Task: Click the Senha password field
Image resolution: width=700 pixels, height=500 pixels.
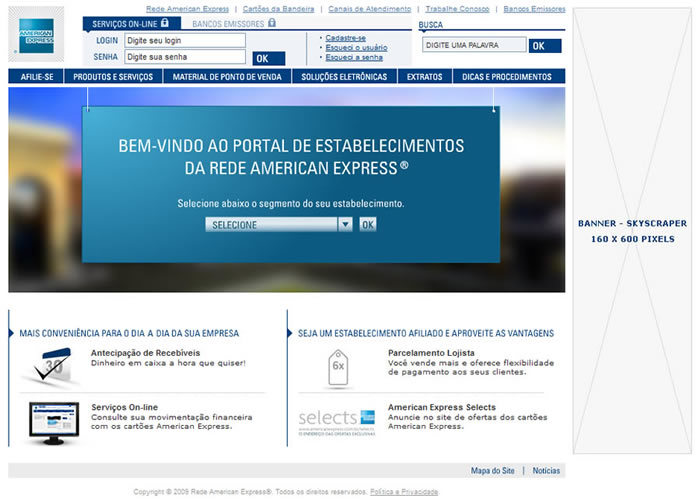Action: [x=185, y=57]
